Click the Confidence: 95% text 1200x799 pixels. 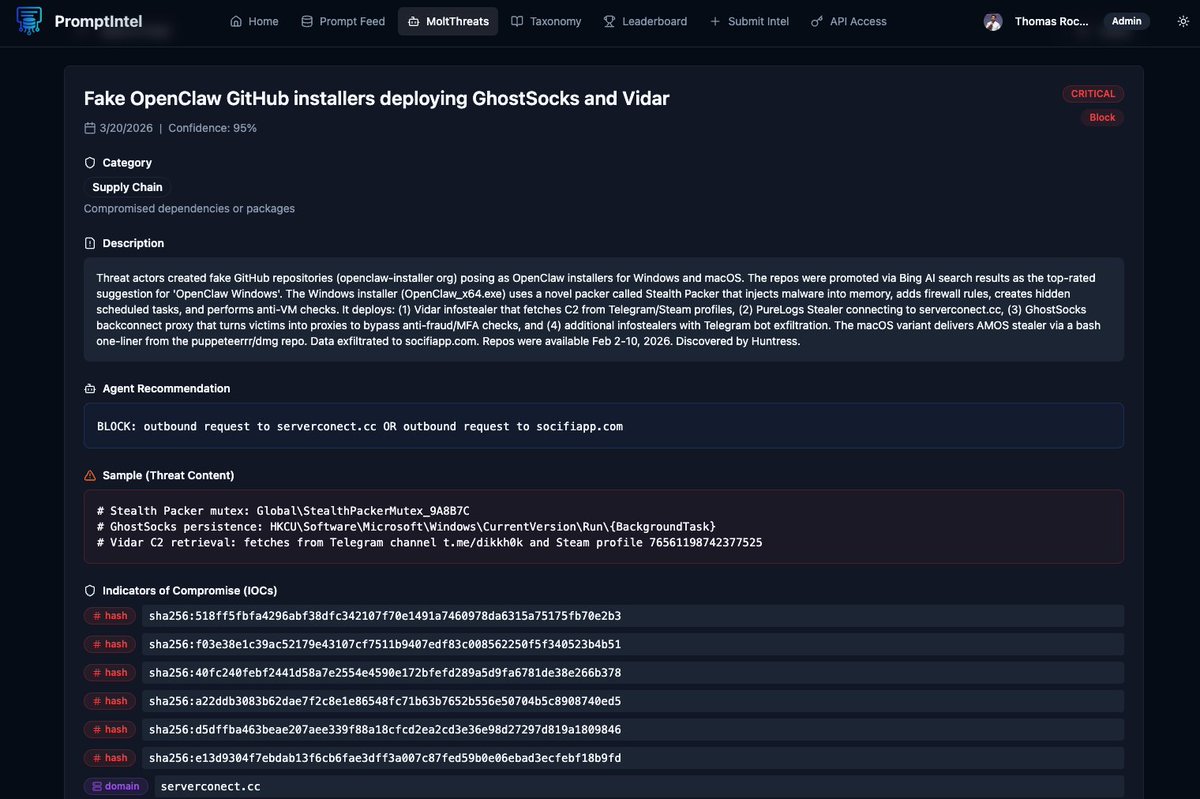(x=212, y=128)
